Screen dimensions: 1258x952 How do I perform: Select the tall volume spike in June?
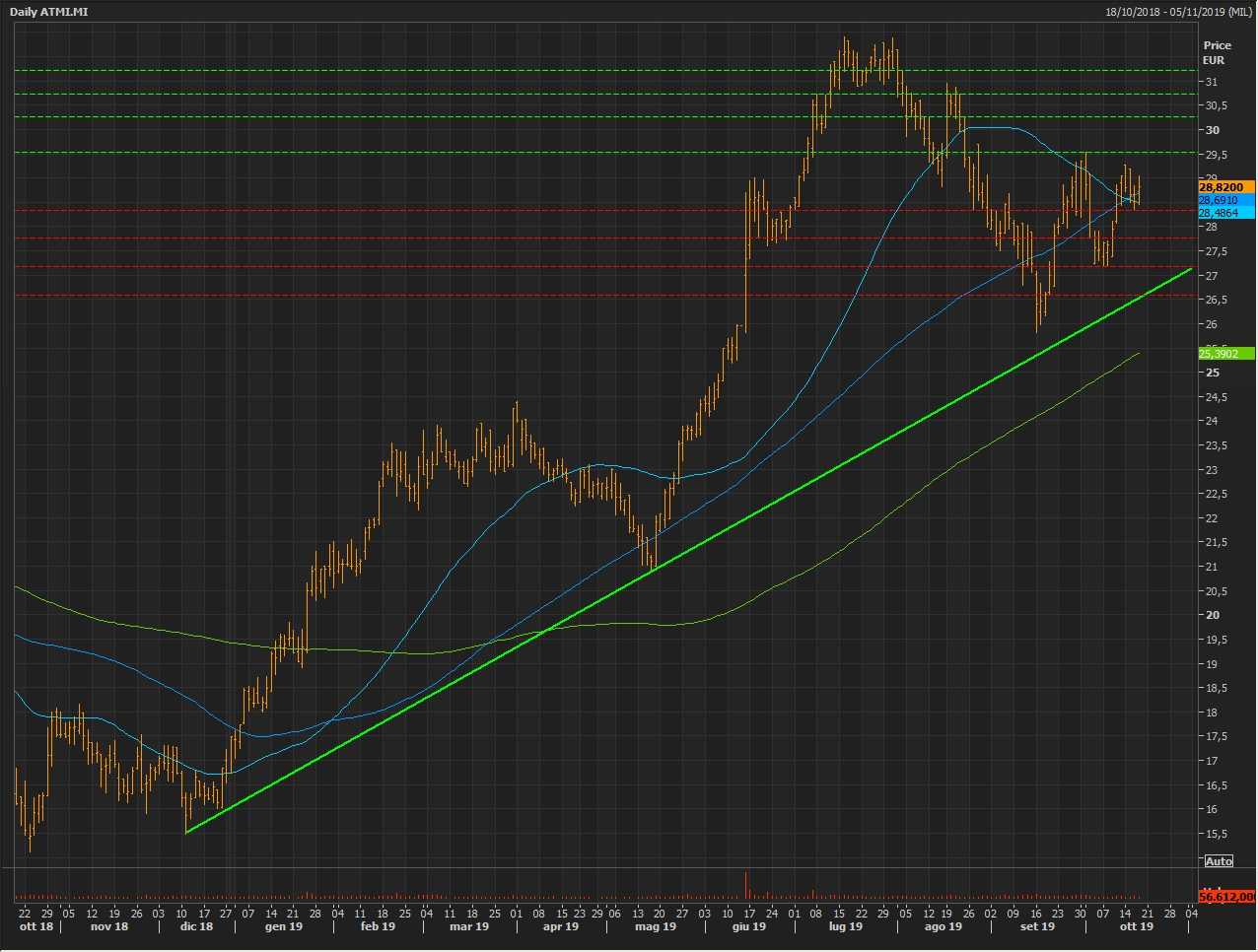(x=746, y=884)
